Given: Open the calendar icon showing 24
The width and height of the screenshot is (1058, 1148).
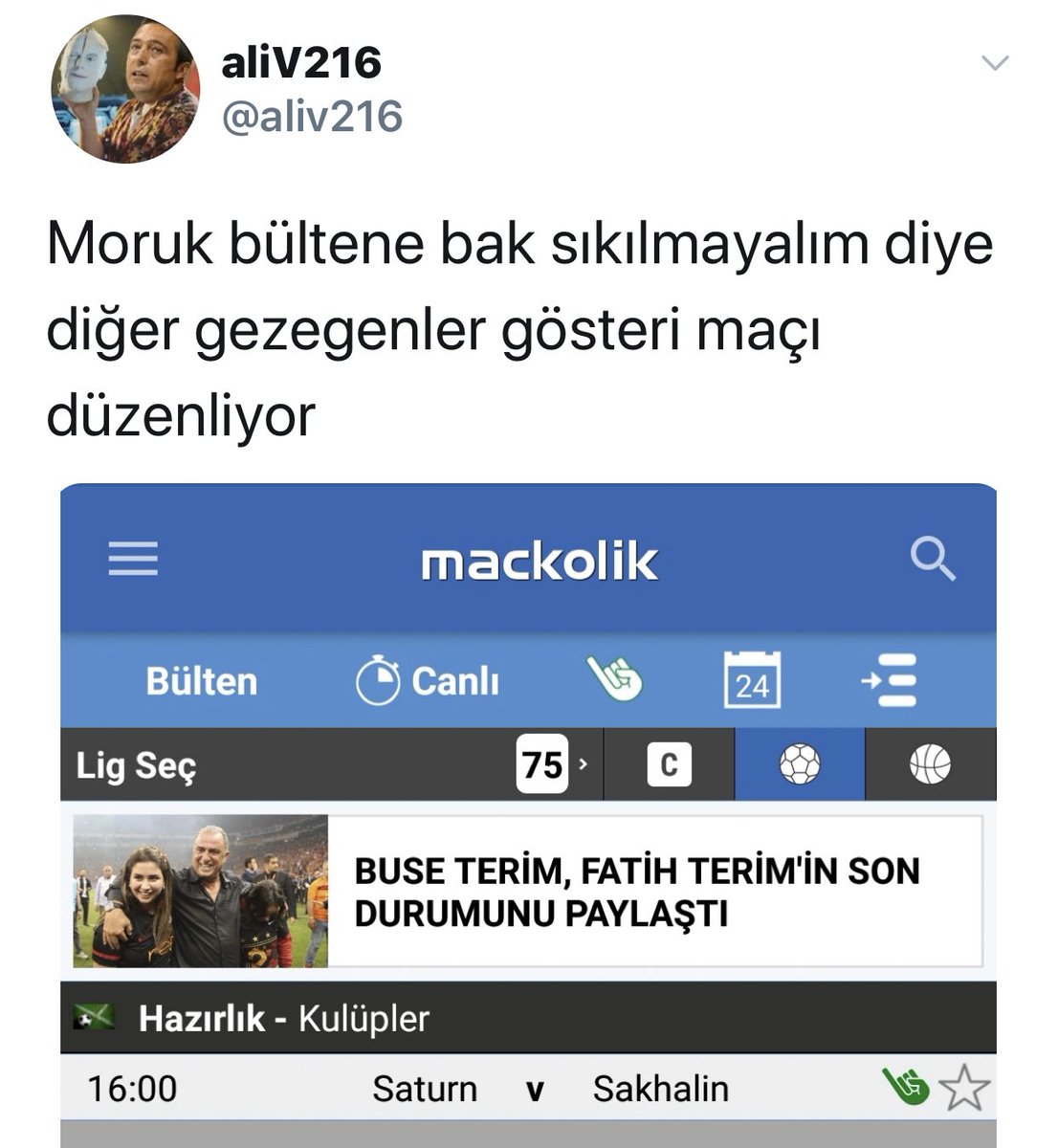Looking at the screenshot, I should point(752,679).
